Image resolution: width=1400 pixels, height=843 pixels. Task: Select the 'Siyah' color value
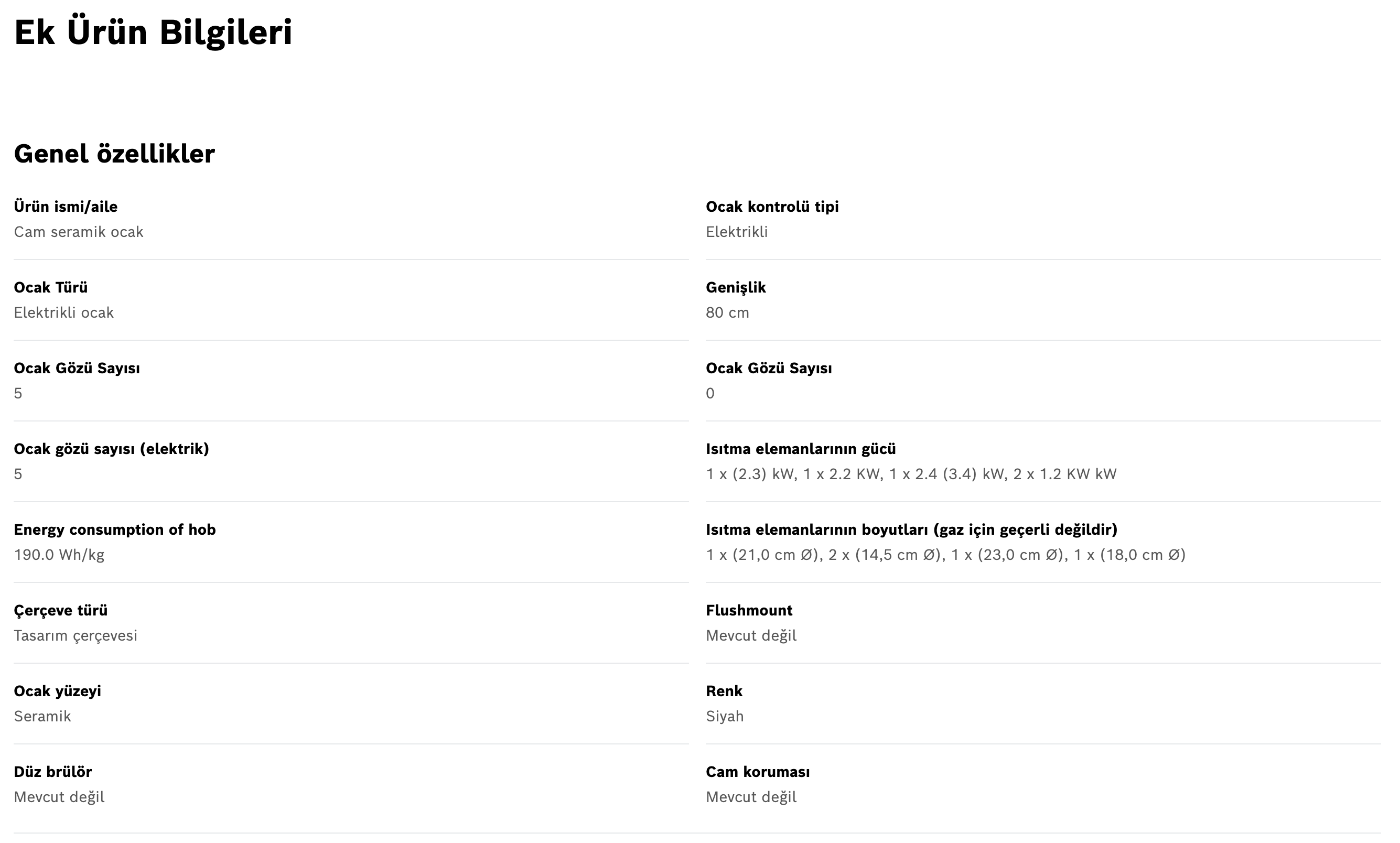pos(725,716)
